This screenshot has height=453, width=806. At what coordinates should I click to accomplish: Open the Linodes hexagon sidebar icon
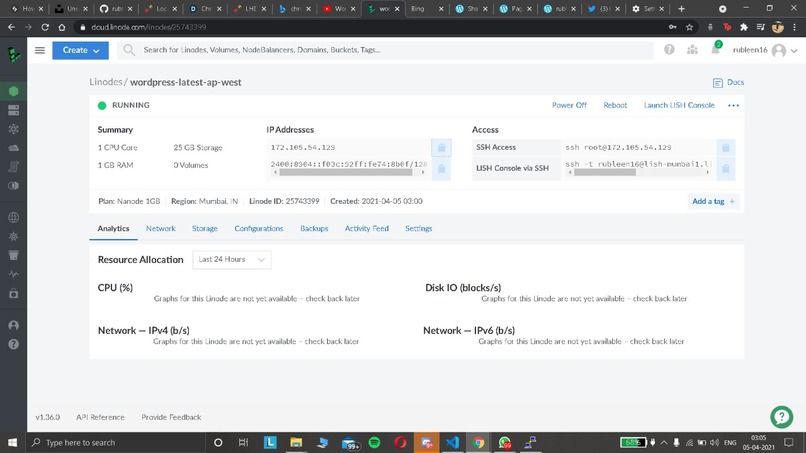coord(13,91)
